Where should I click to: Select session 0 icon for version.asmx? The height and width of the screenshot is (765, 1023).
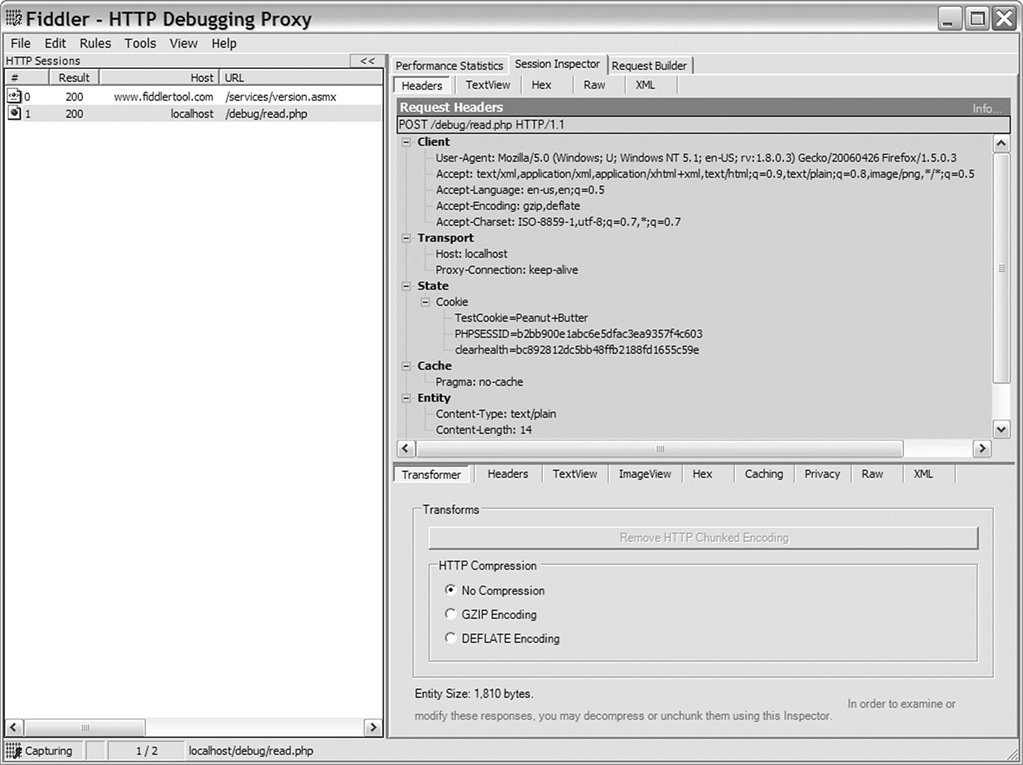click(14, 97)
